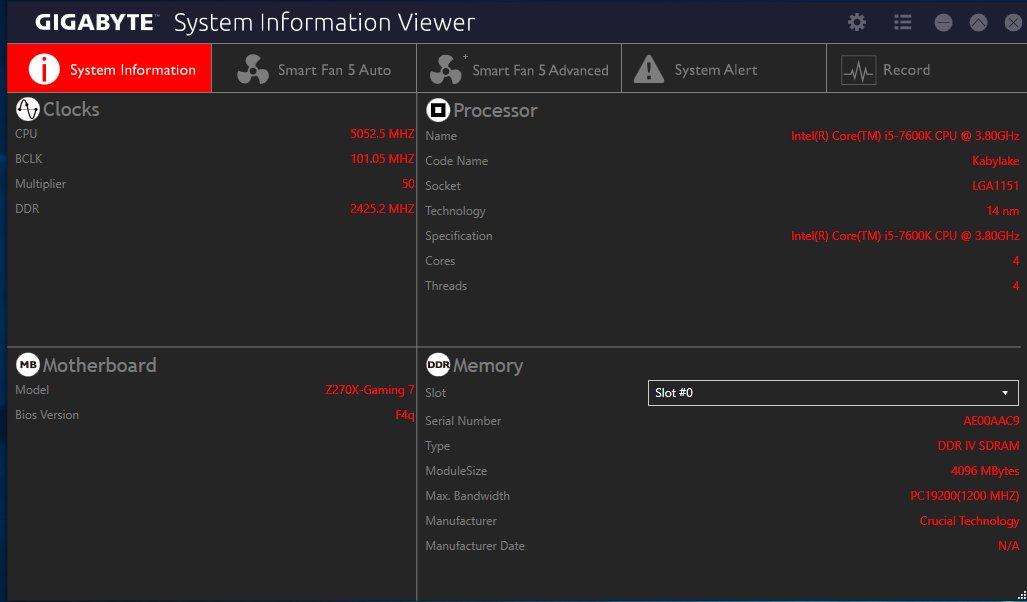This screenshot has width=1027, height=602.
Task: Click the Crucial Technology manufacturer value
Action: tap(969, 521)
